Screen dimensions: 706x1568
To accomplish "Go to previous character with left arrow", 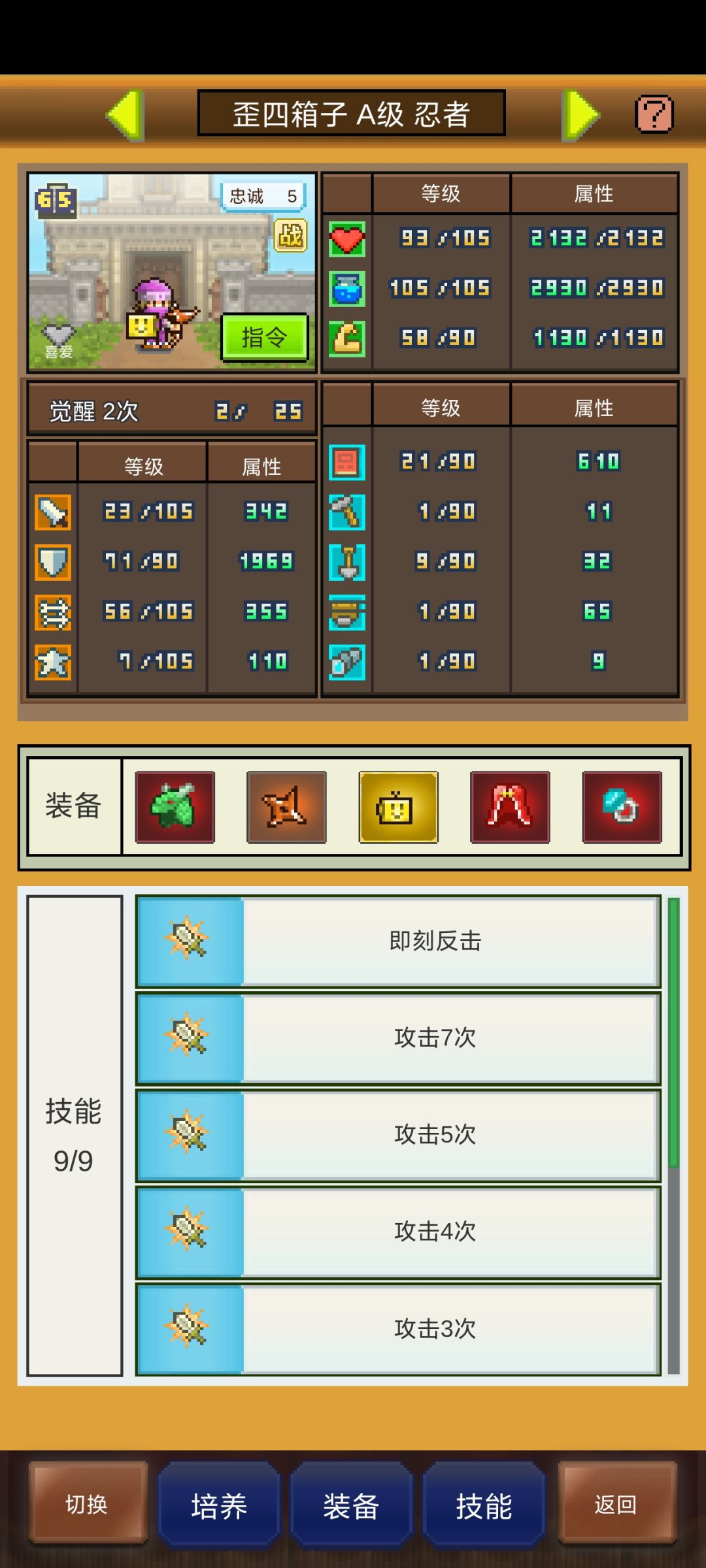I will click(124, 115).
